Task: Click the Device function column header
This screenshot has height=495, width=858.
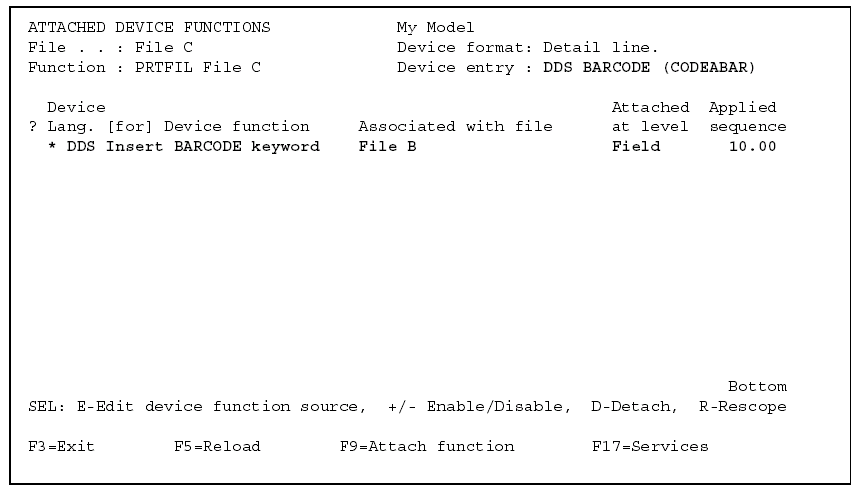Action: (x=237, y=127)
